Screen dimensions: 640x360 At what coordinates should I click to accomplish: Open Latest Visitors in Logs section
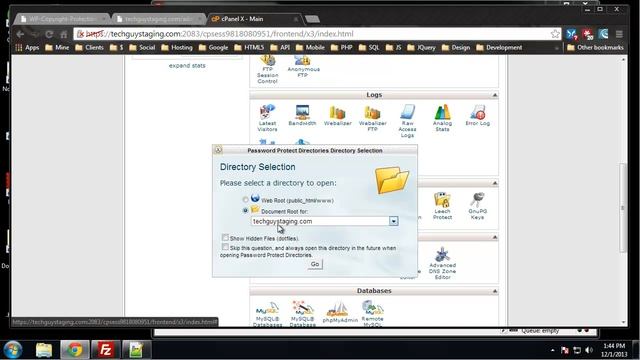pyautogui.click(x=267, y=118)
